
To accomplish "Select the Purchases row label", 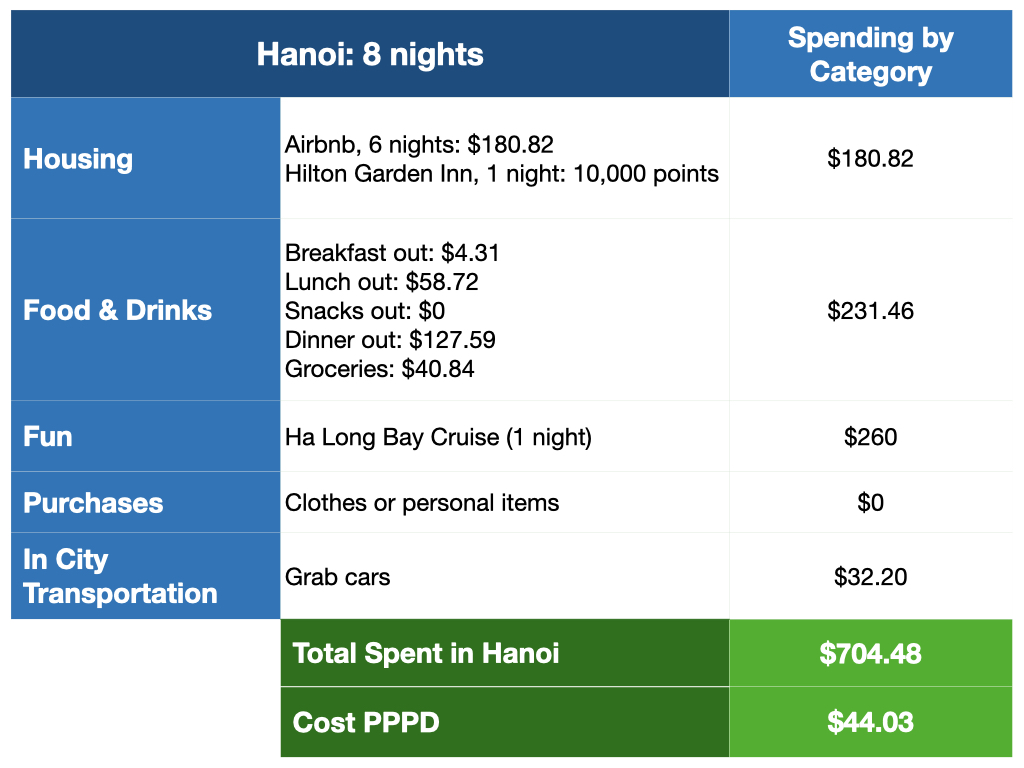I will 93,502.
